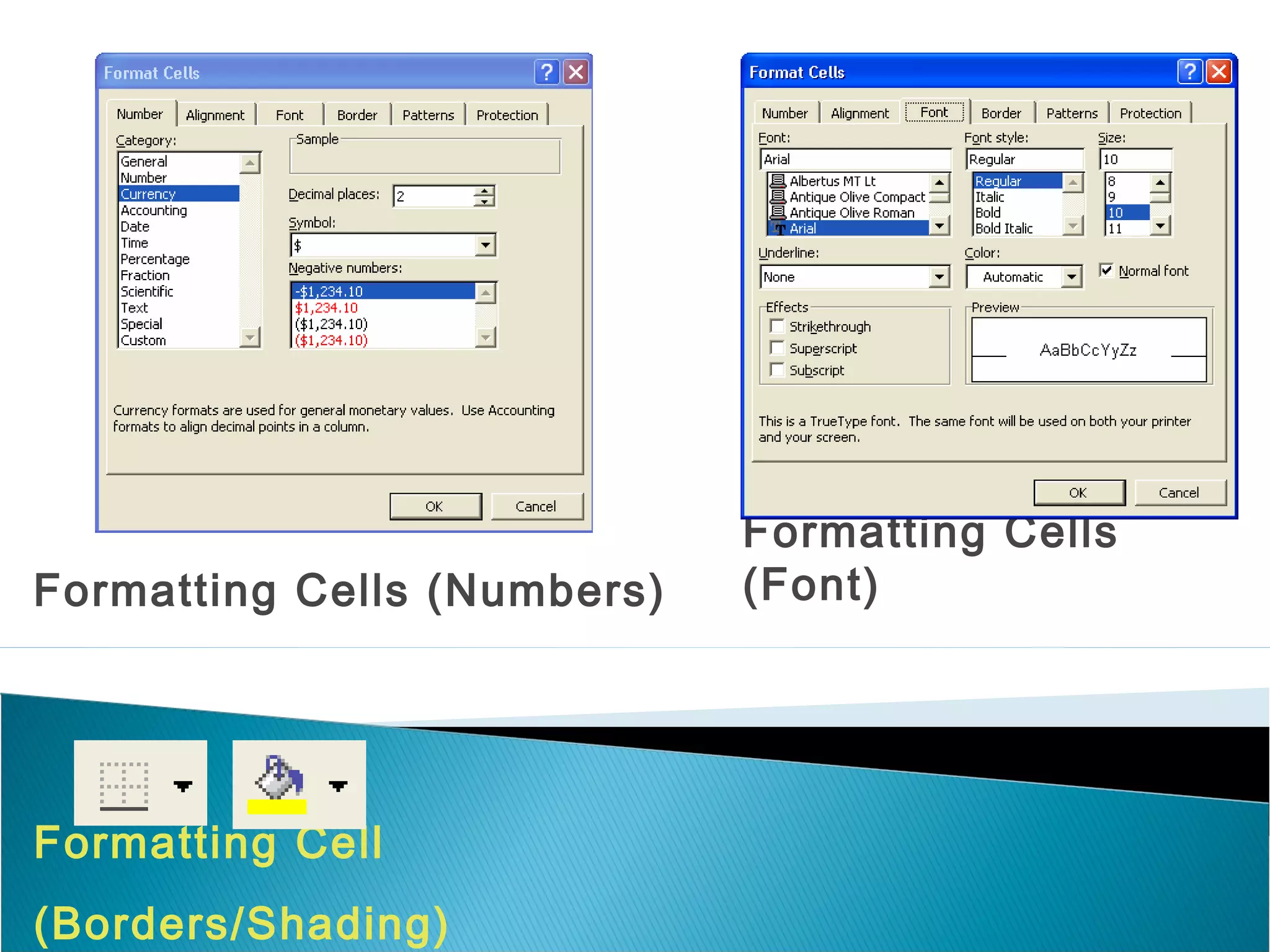Click Category list scroll down arrow
The image size is (1270, 952).
click(x=249, y=337)
